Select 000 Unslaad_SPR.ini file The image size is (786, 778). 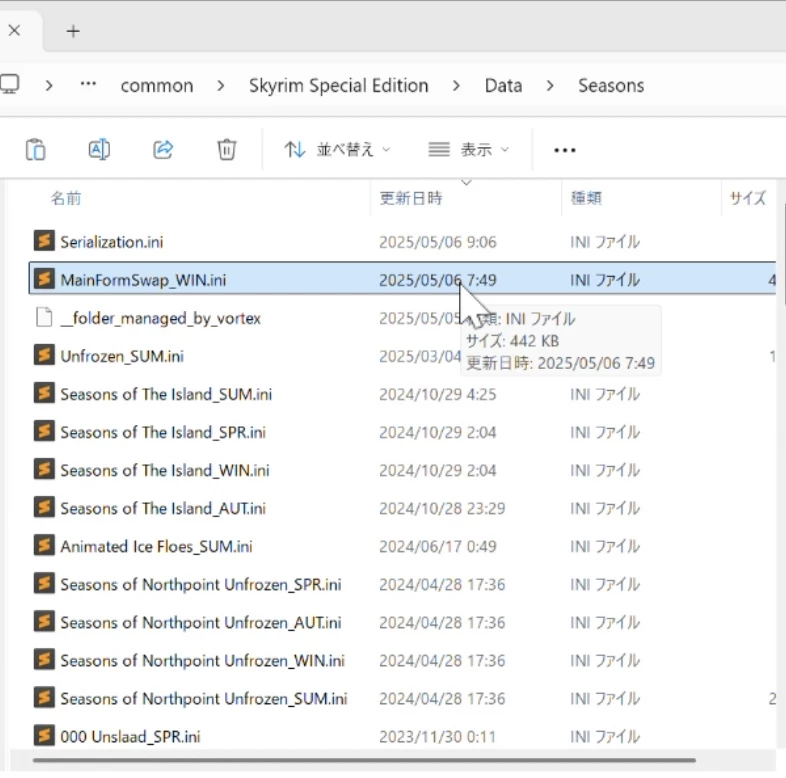[403, 736]
